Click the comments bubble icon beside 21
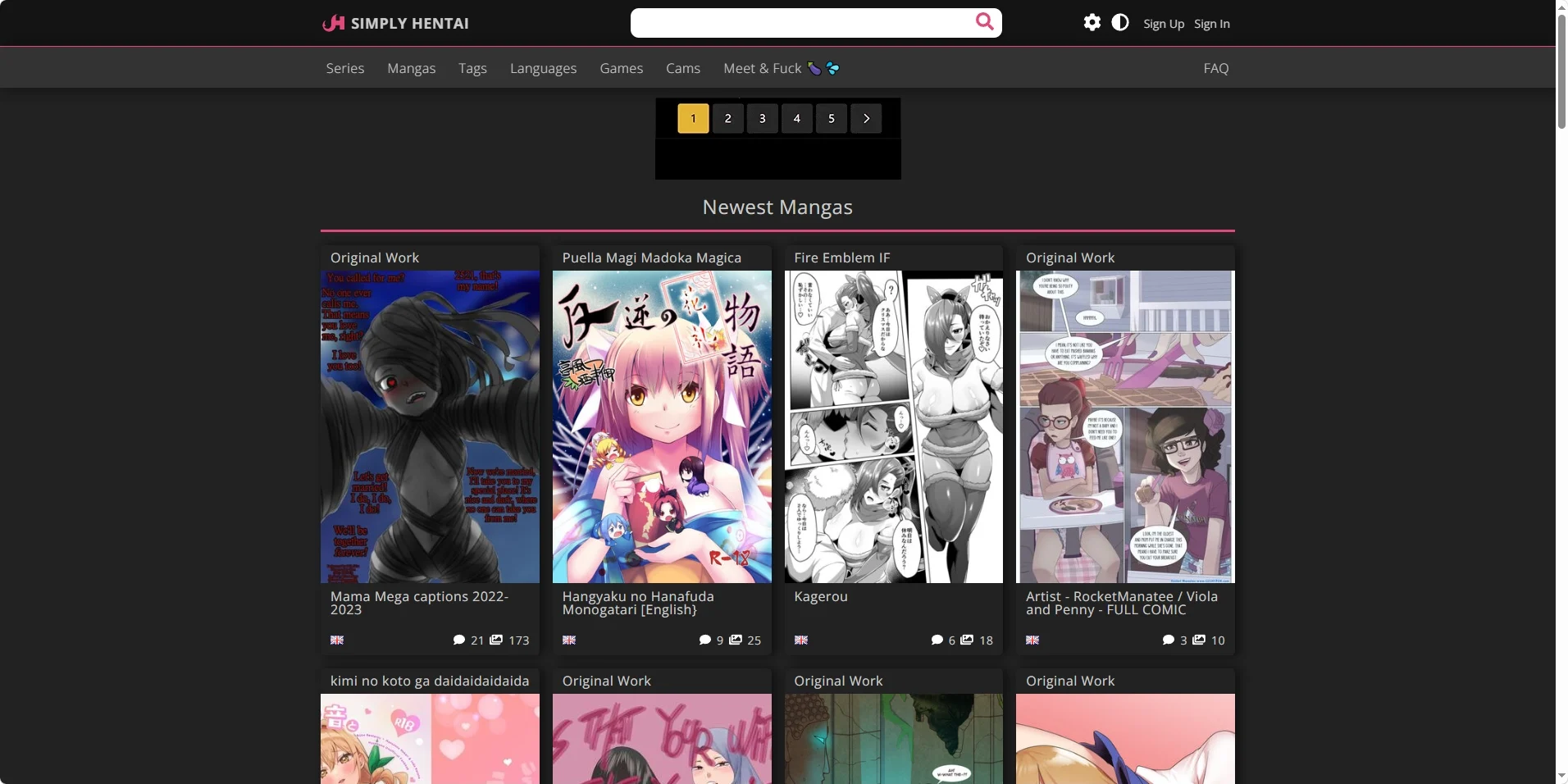Viewport: 1568px width, 784px height. 459,640
